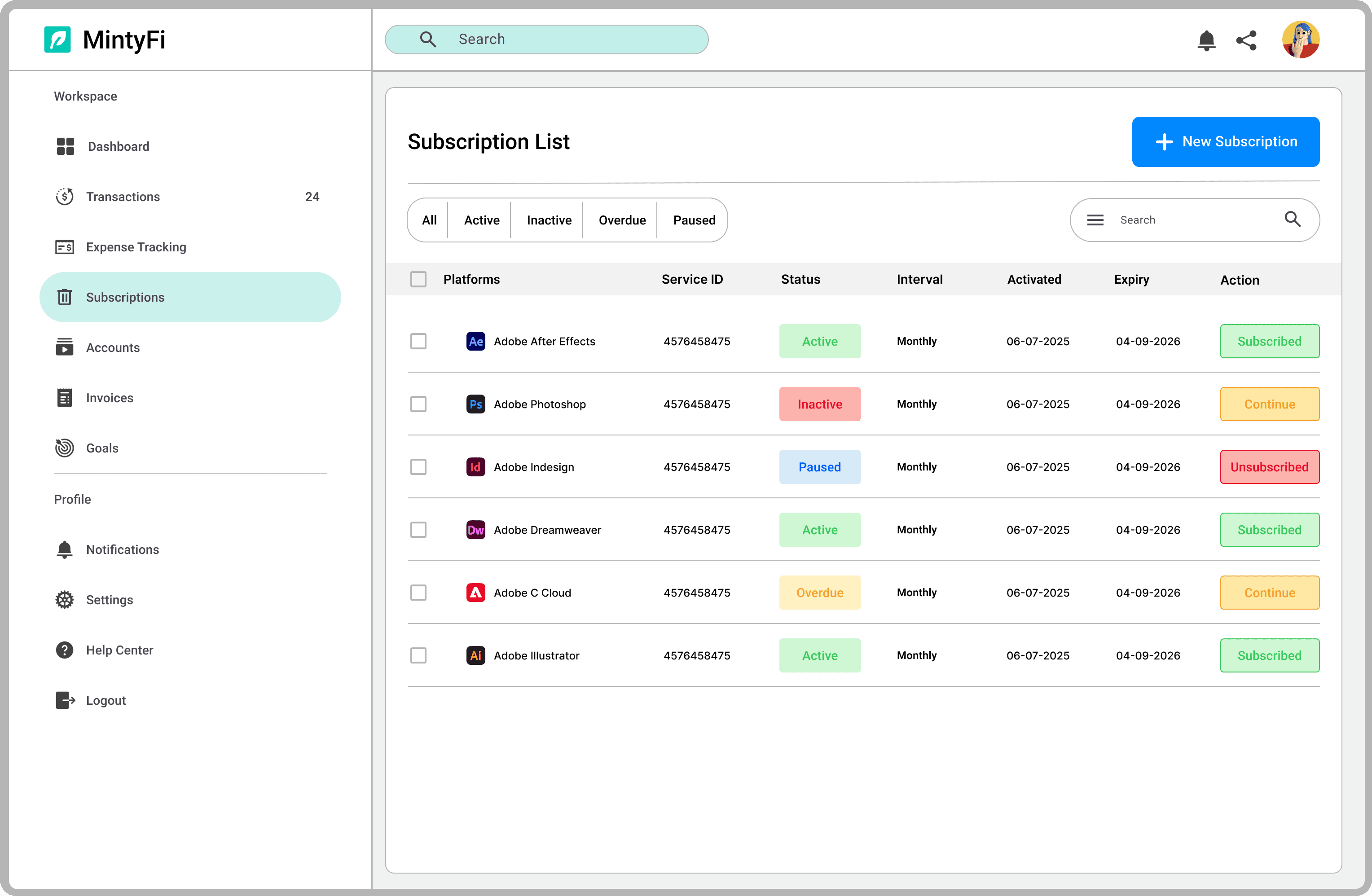Focus the top Search field
Viewport: 1372px width, 896px height.
coord(546,39)
